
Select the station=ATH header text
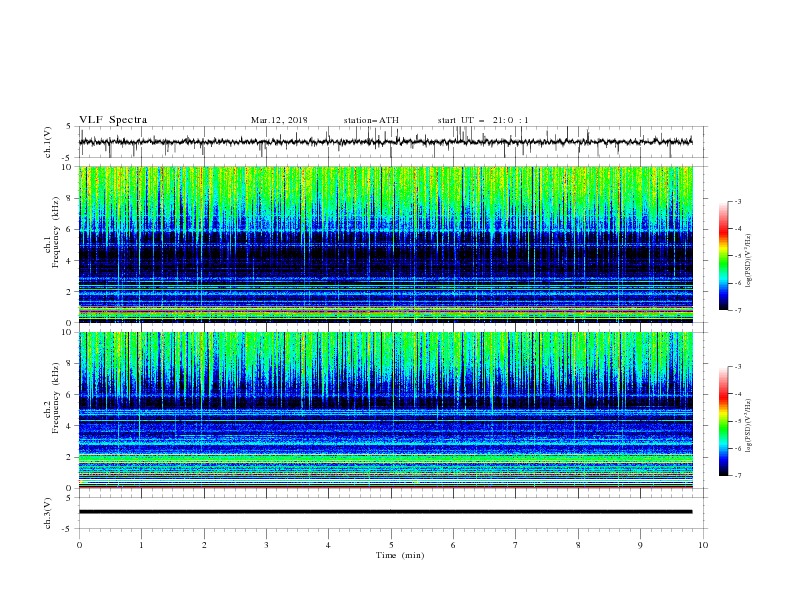371,120
